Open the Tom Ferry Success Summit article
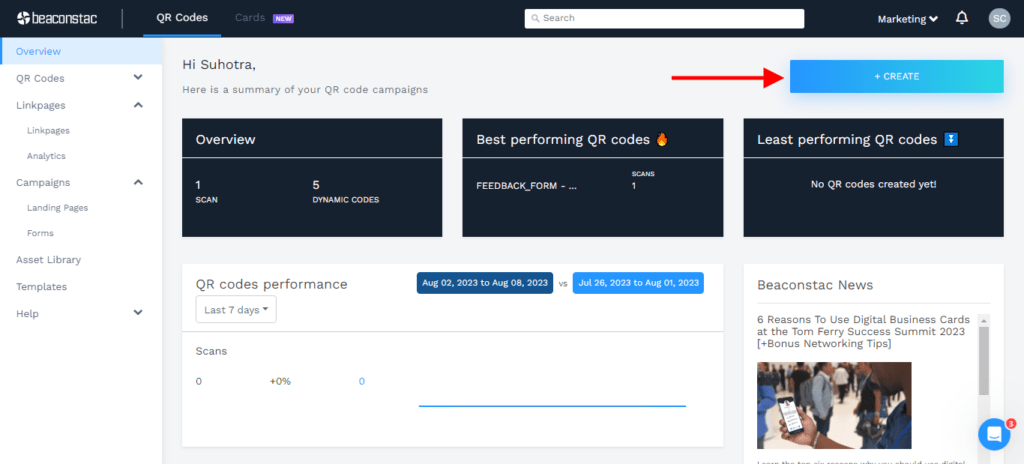The width and height of the screenshot is (1024, 464). point(863,331)
